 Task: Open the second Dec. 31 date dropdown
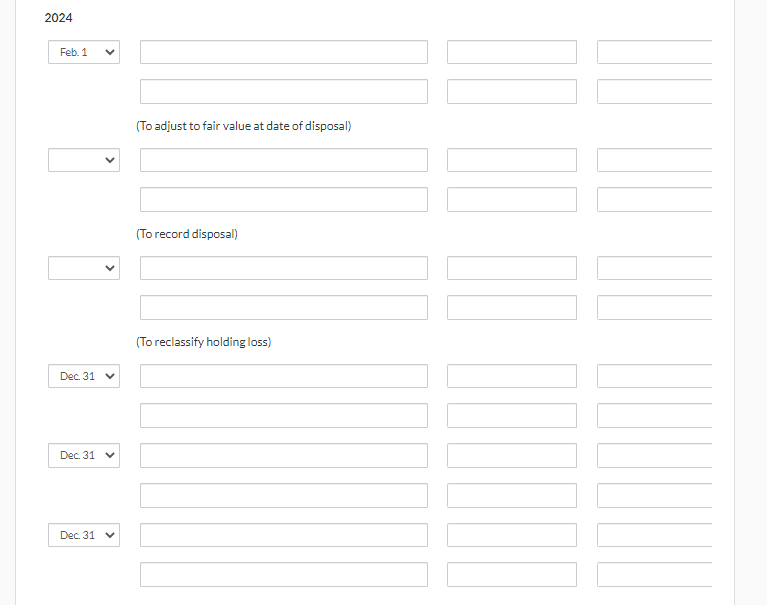pyautogui.click(x=84, y=455)
